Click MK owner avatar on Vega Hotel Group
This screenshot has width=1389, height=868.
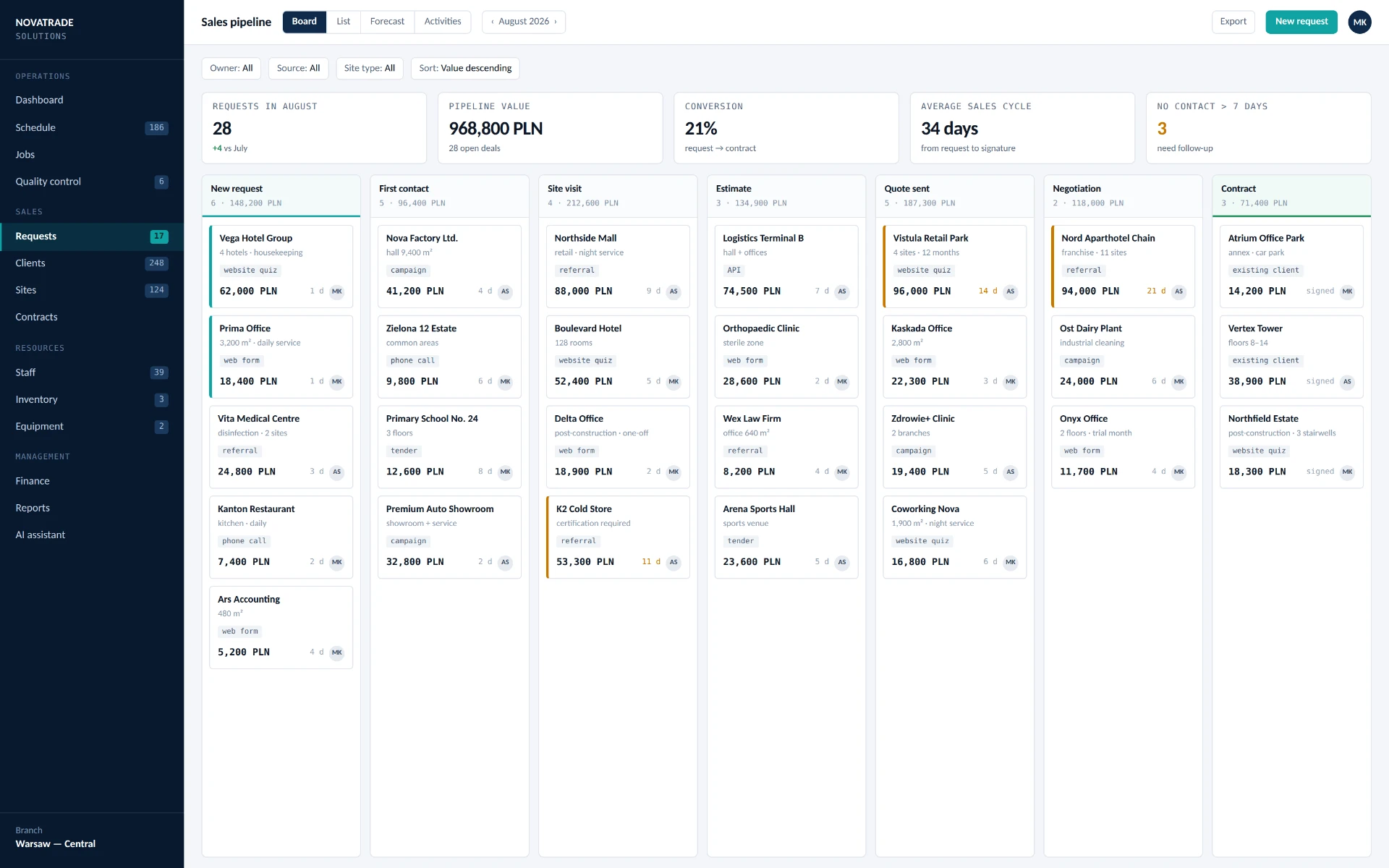[337, 292]
